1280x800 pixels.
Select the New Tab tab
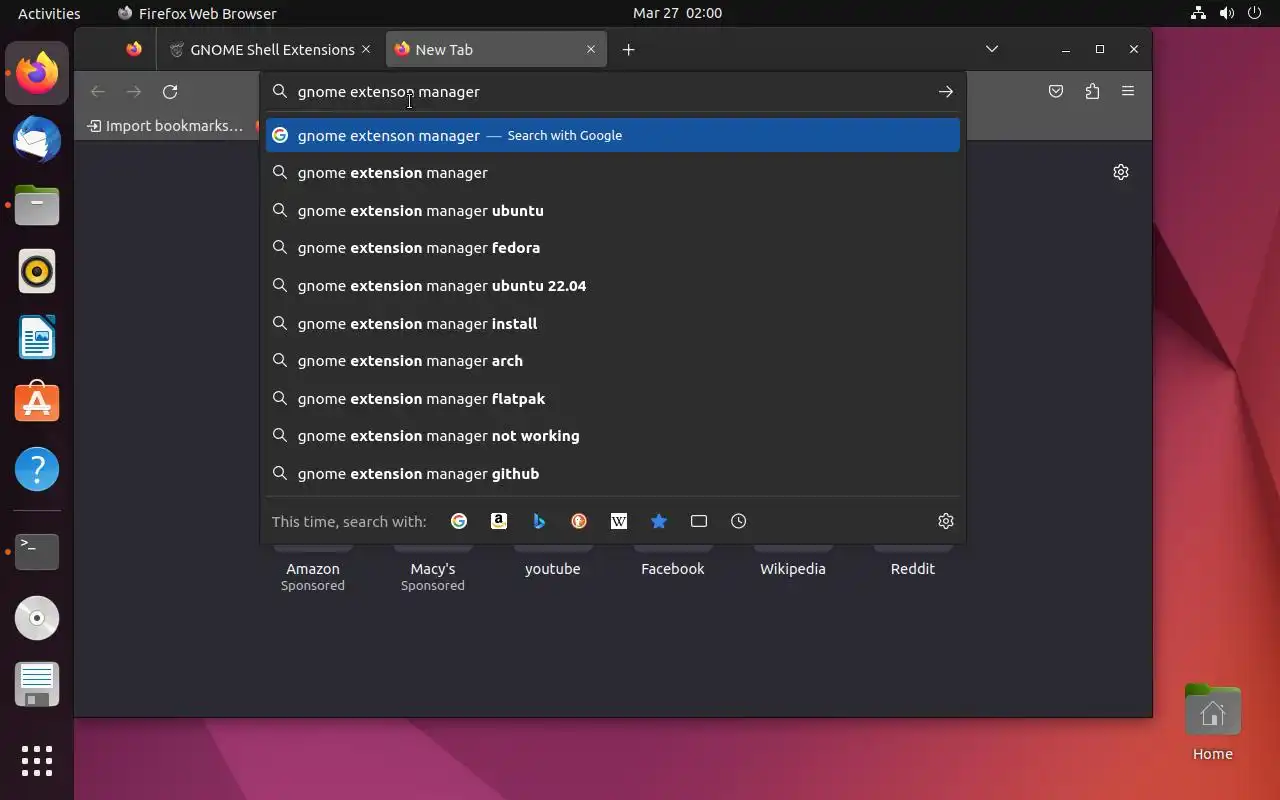496,49
